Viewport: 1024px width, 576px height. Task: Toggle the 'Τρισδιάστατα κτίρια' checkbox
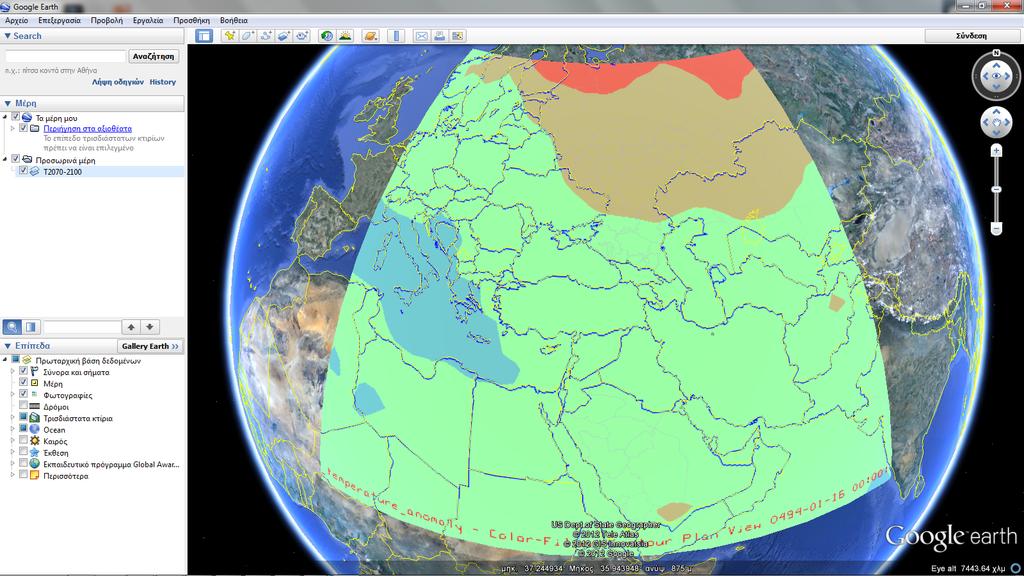24,417
